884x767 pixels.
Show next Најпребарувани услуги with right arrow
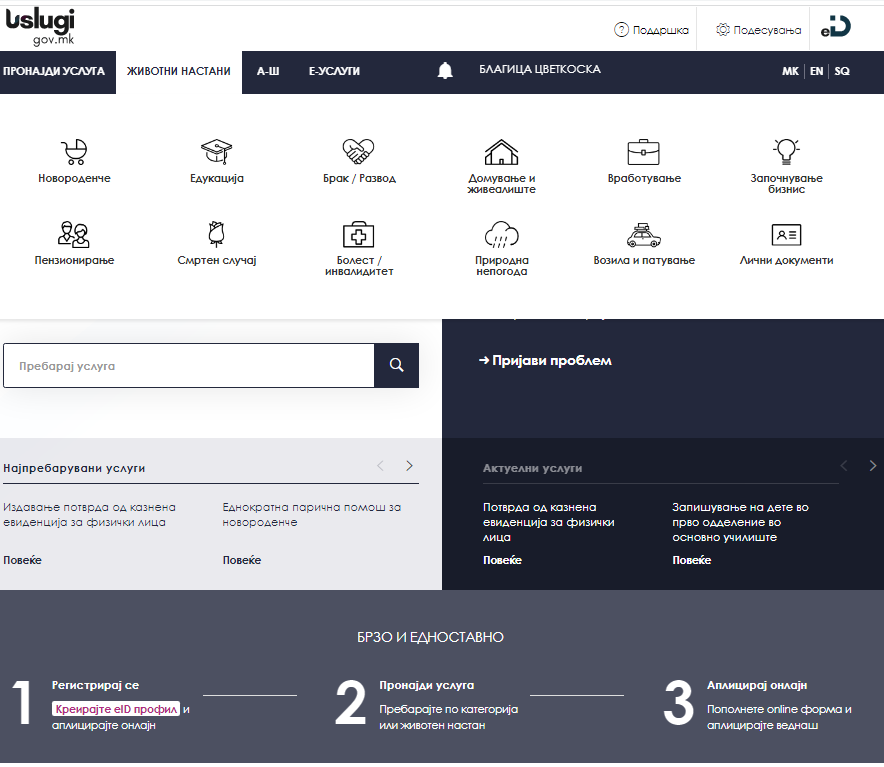point(409,466)
